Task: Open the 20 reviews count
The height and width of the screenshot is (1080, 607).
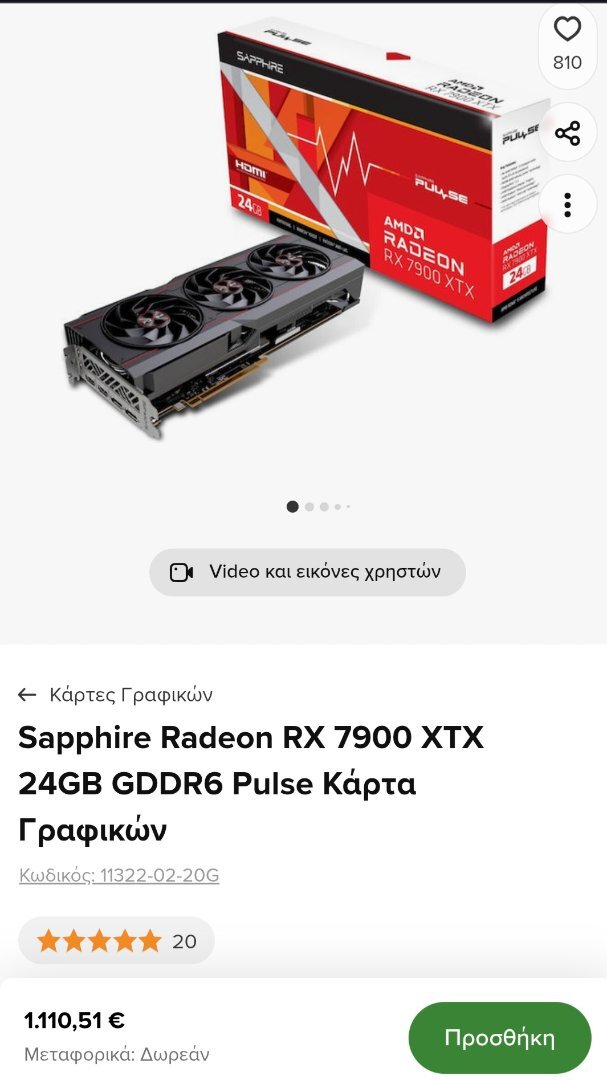Action: click(x=184, y=942)
